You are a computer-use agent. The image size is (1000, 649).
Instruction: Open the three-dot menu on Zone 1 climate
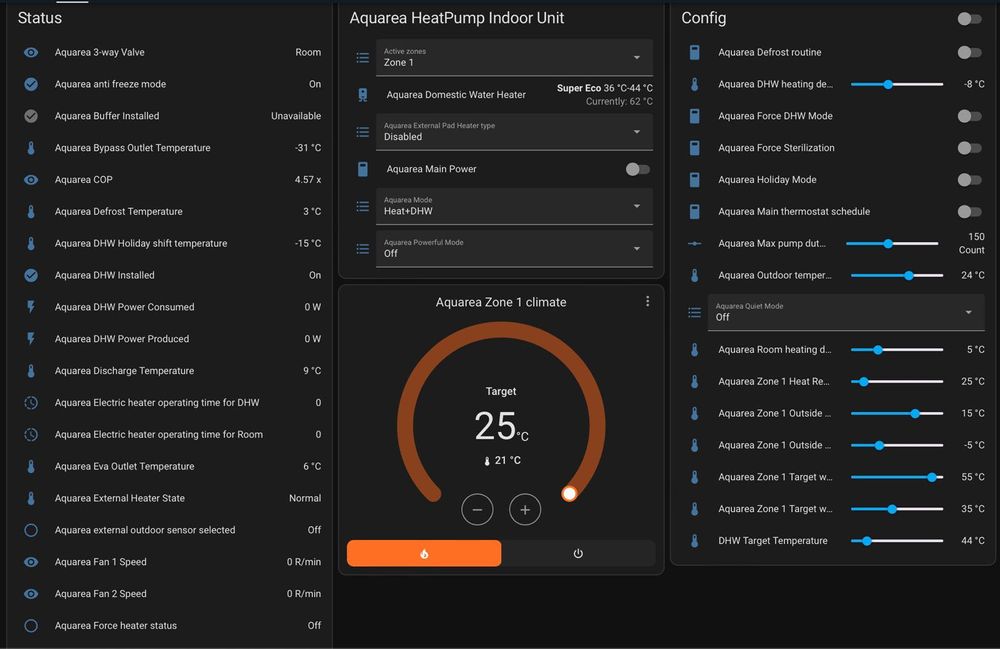pyautogui.click(x=647, y=301)
